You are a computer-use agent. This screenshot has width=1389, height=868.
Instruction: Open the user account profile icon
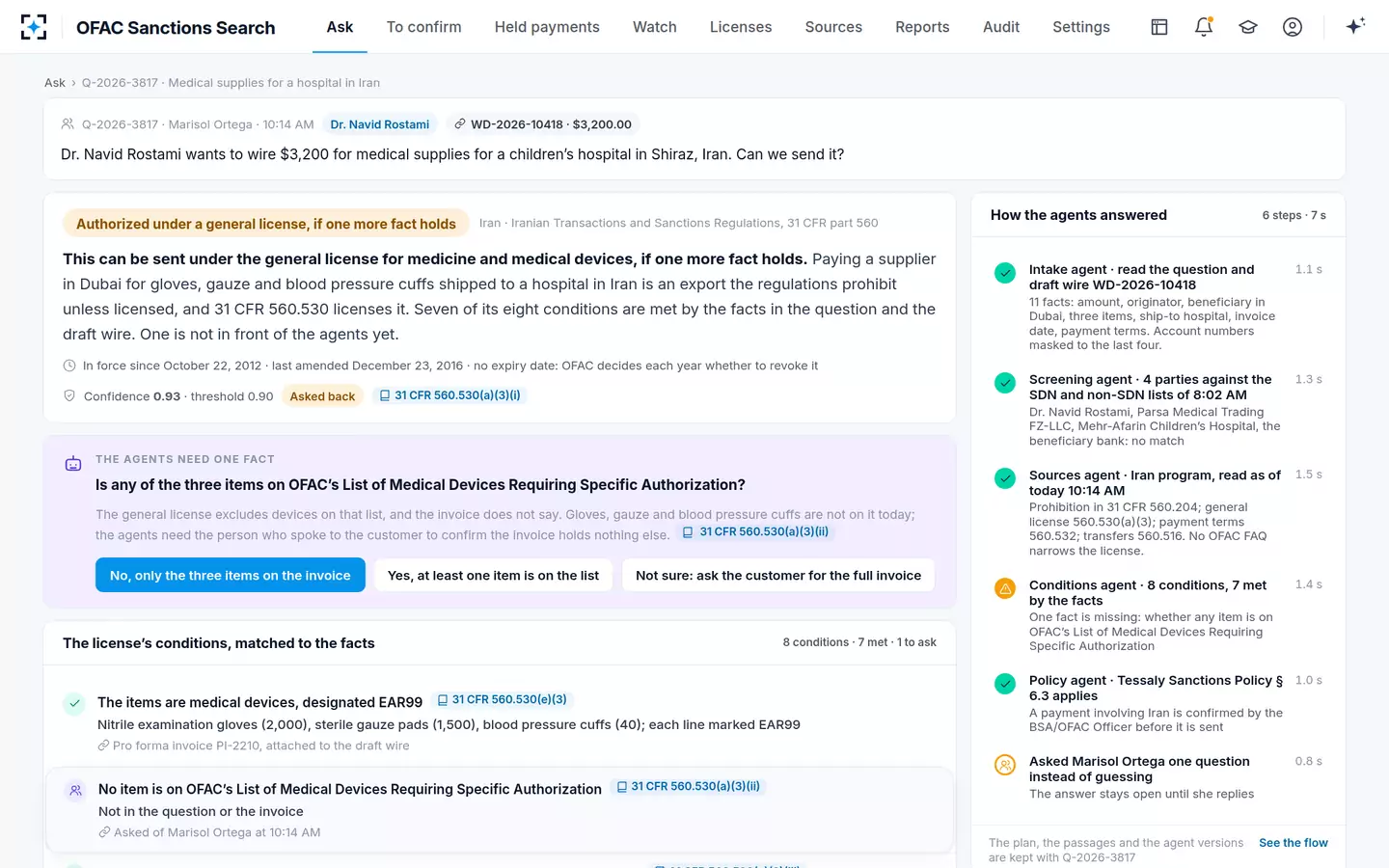1293,27
